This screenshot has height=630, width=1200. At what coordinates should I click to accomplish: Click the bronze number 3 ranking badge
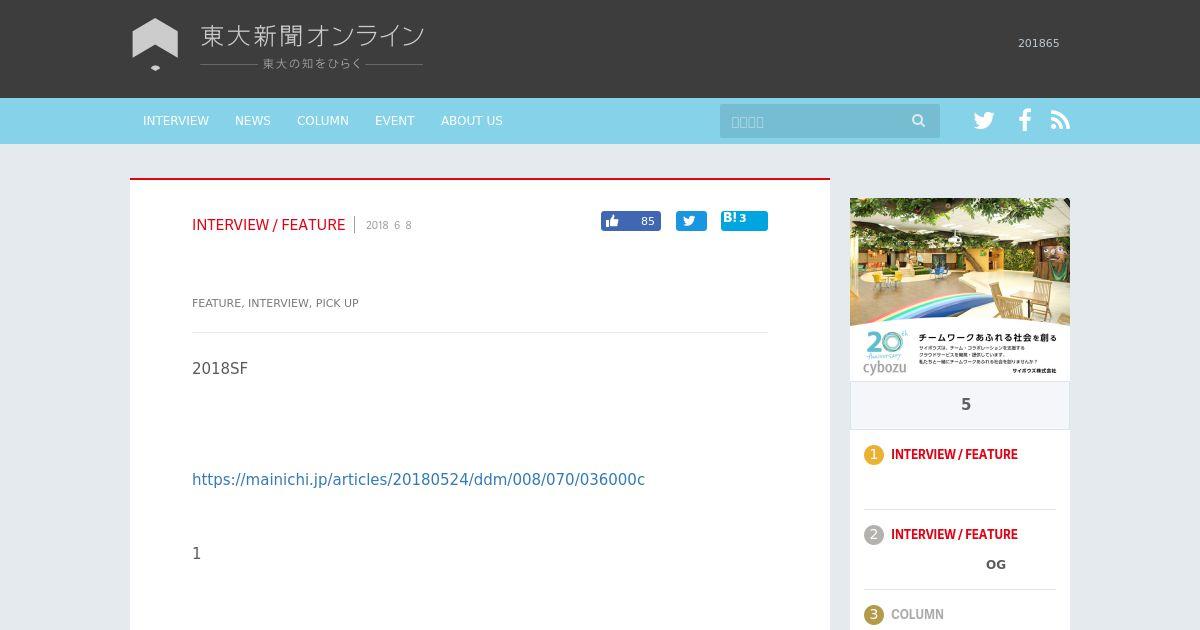(874, 615)
